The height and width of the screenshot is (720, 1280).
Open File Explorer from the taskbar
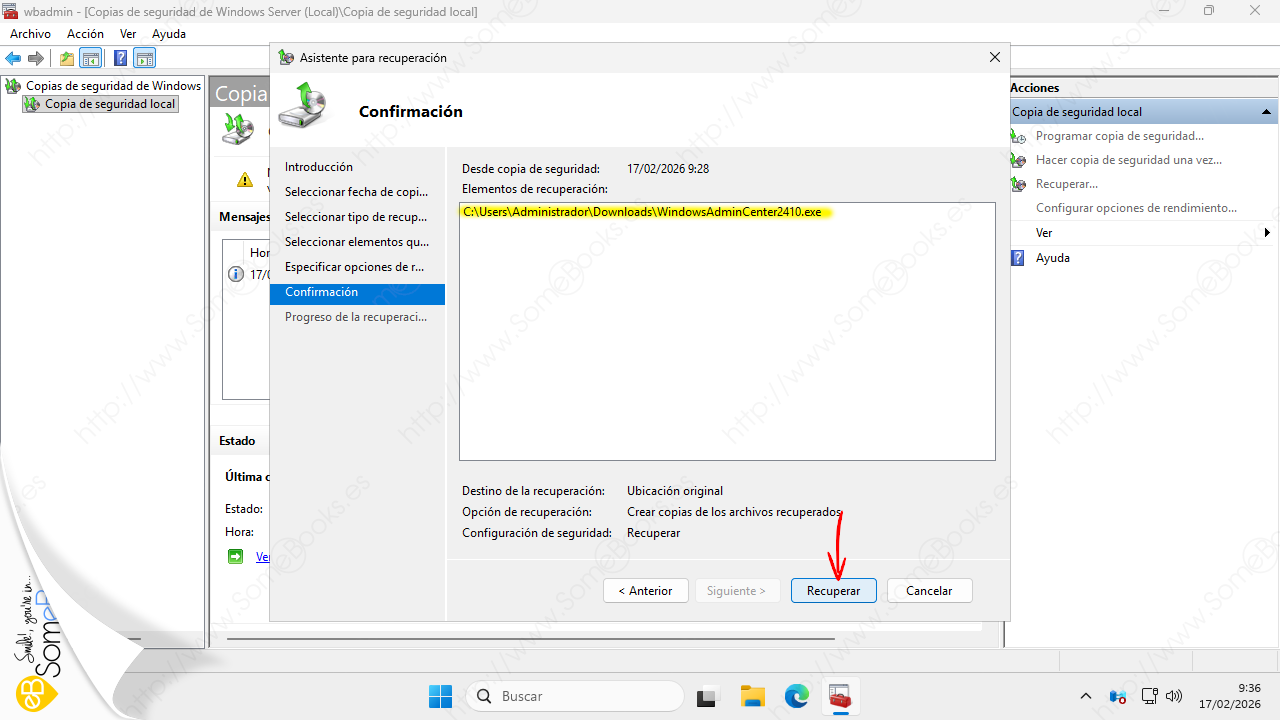(752, 696)
